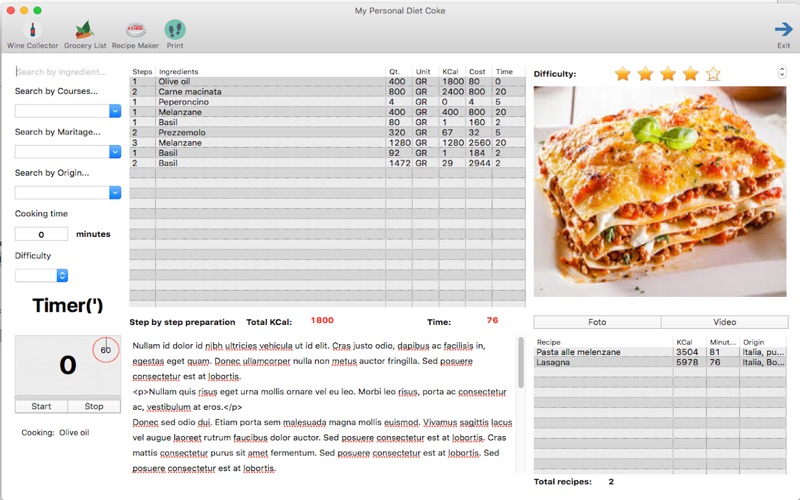
Task: Sort ingredients by KCal column header
Action: [452, 72]
